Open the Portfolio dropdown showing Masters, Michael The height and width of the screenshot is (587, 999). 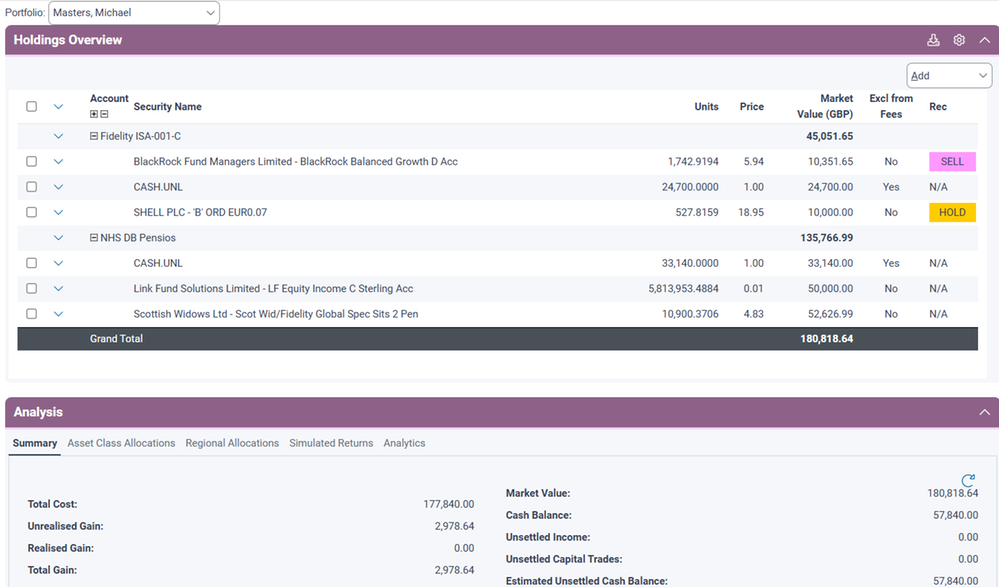tap(133, 13)
